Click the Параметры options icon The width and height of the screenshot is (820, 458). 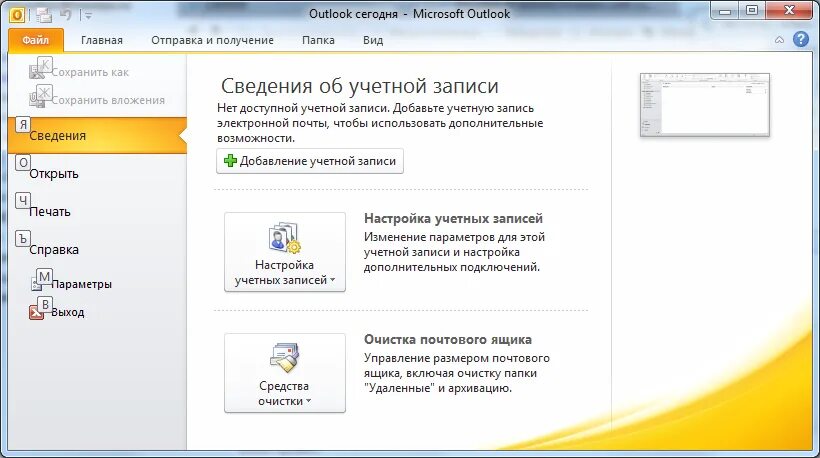point(37,284)
